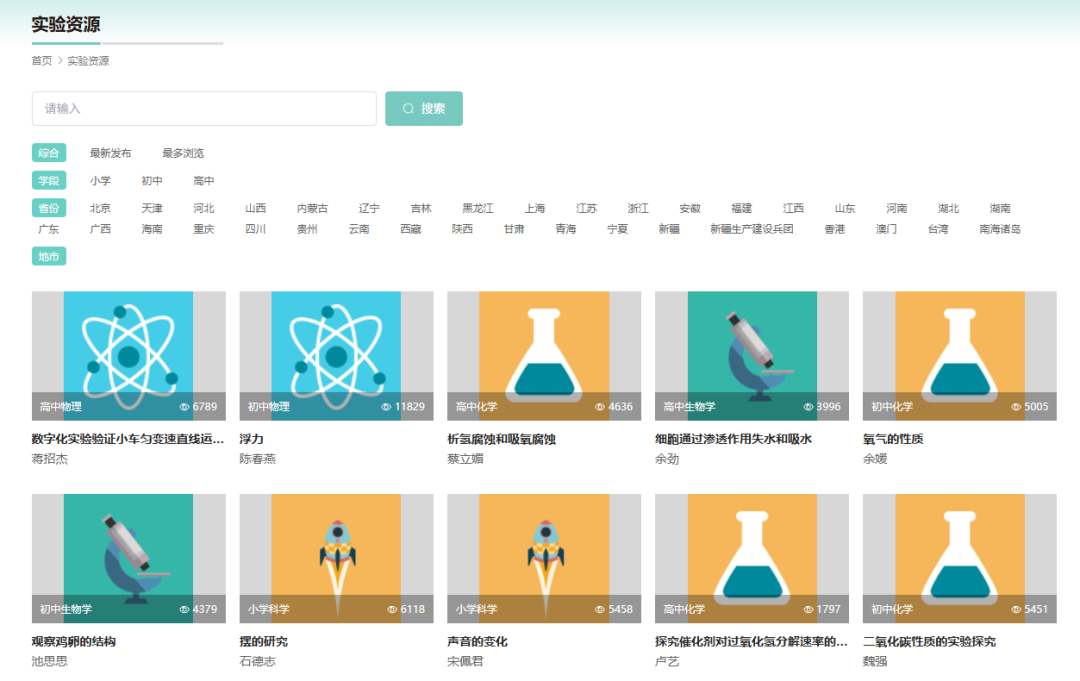Viewport: 1080px width, 681px height.
Task: Select 浙江 province filter option
Action: tap(638, 209)
